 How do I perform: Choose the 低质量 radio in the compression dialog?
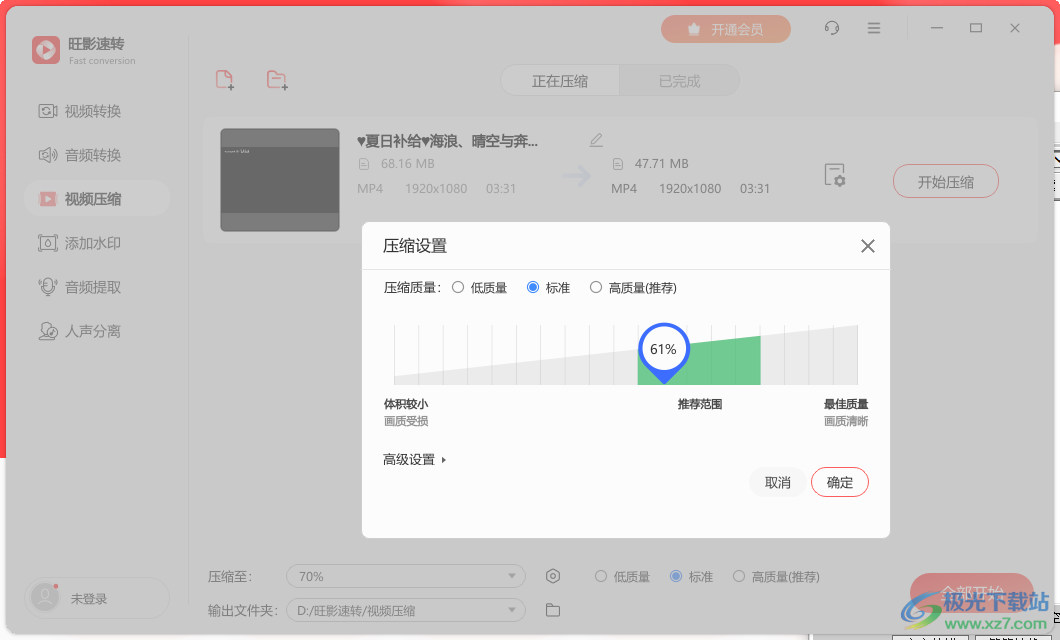point(457,287)
